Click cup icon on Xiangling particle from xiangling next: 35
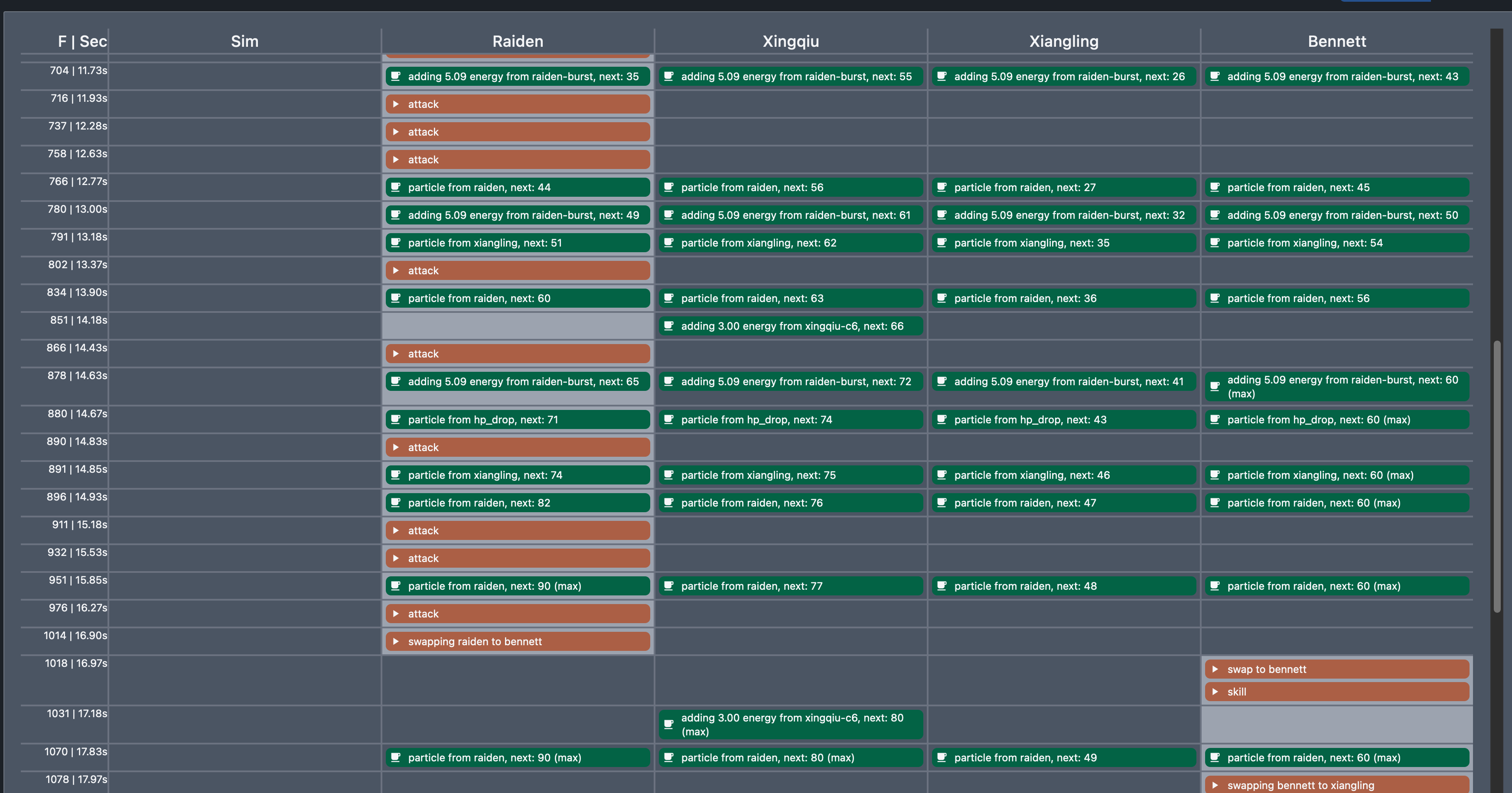Screen dimensions: 1512x793 click(942, 243)
